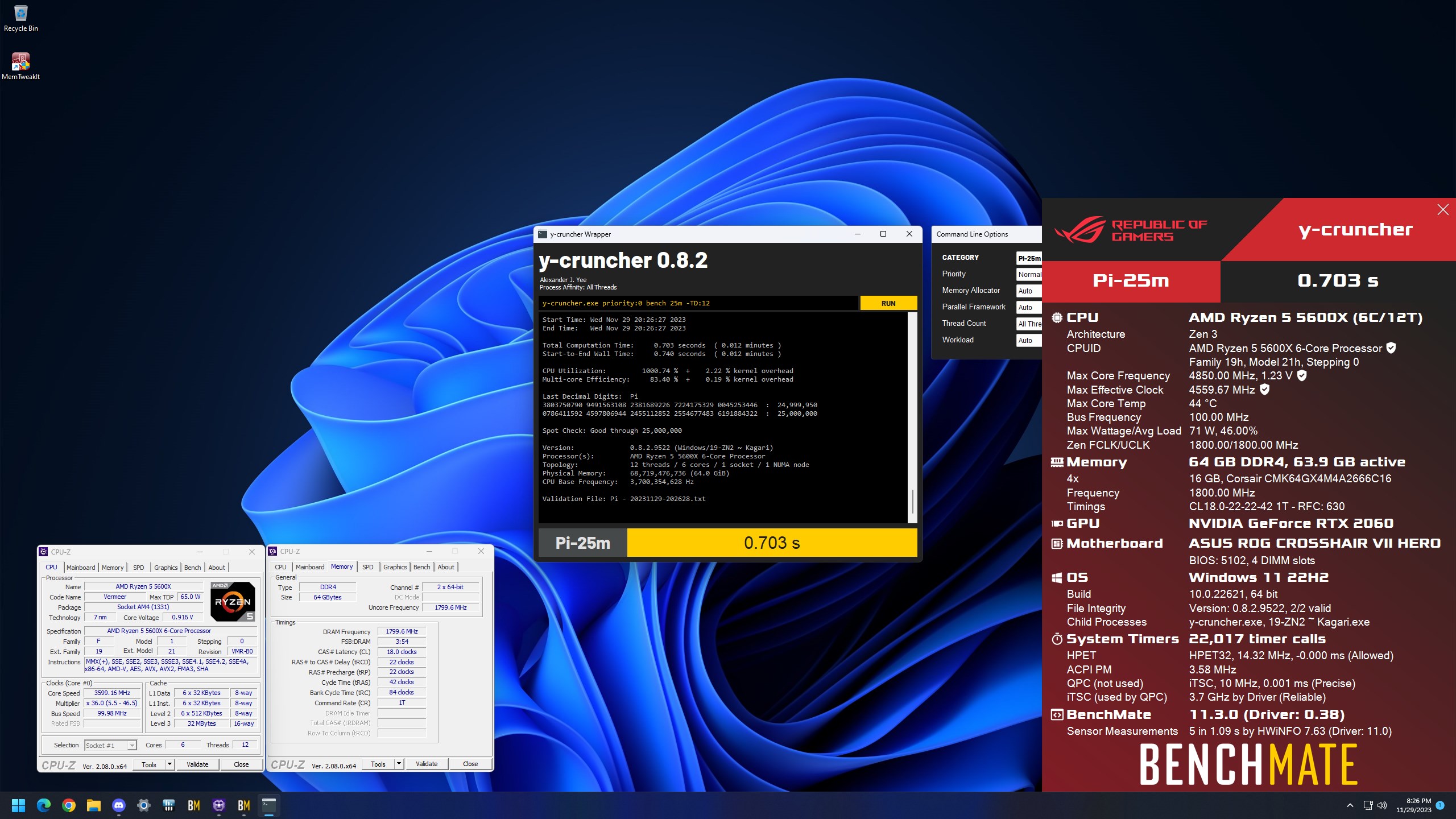This screenshot has height=819, width=1456.
Task: Click the y-cruncher command line field
Action: click(x=698, y=303)
